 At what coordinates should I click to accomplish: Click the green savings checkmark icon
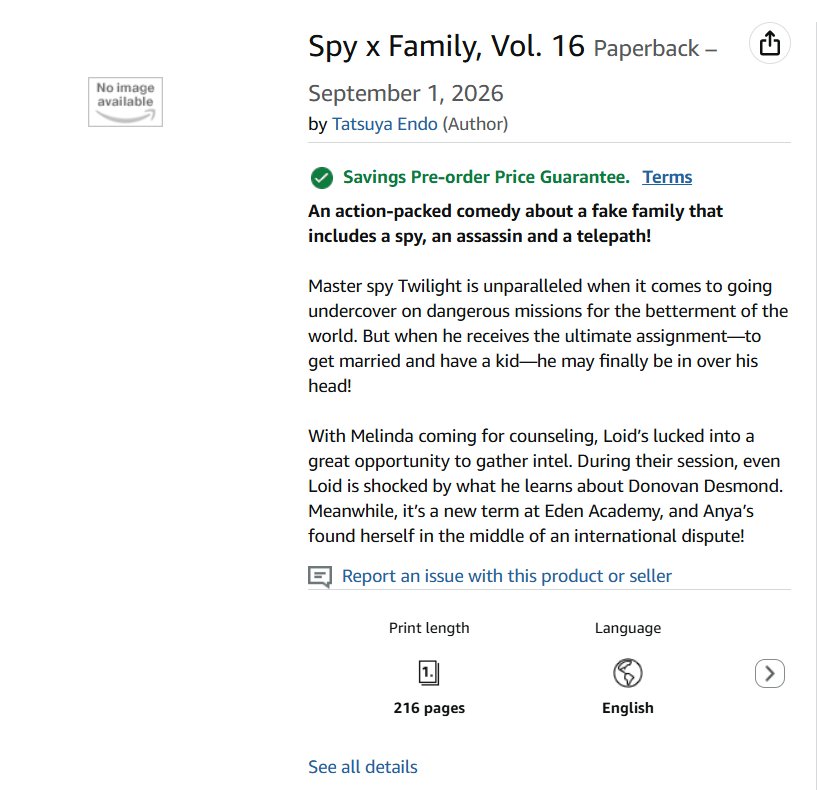[321, 178]
